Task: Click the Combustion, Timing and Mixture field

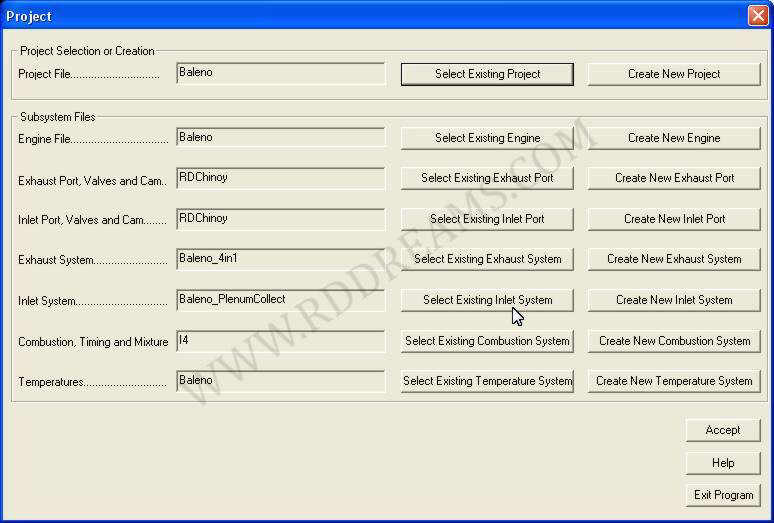Action: pos(280,341)
